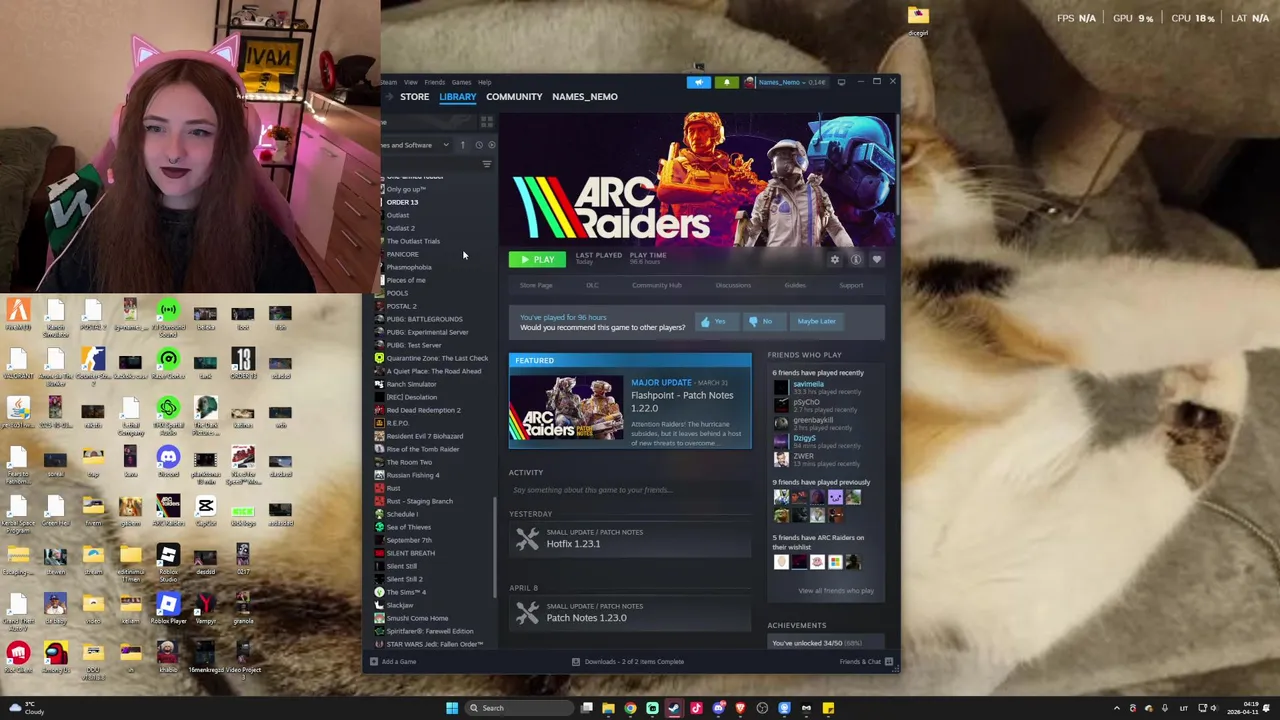This screenshot has height=720, width=1280.
Task: Open Roblox Studio desktop shortcut
Action: pos(168,556)
